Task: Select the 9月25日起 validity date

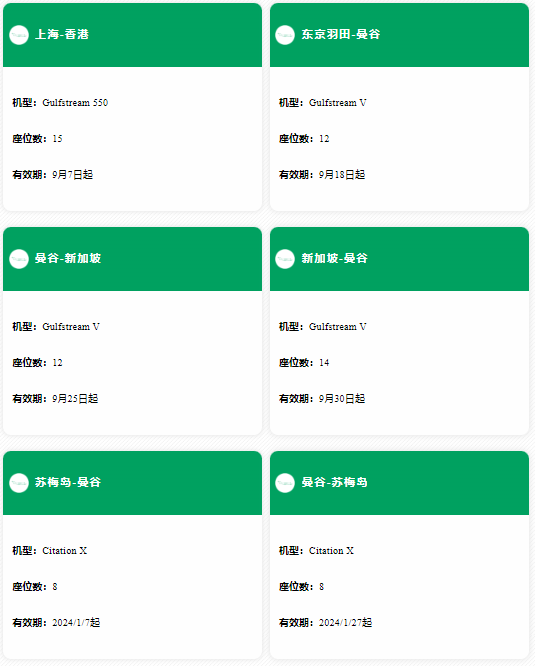Action: click(75, 399)
